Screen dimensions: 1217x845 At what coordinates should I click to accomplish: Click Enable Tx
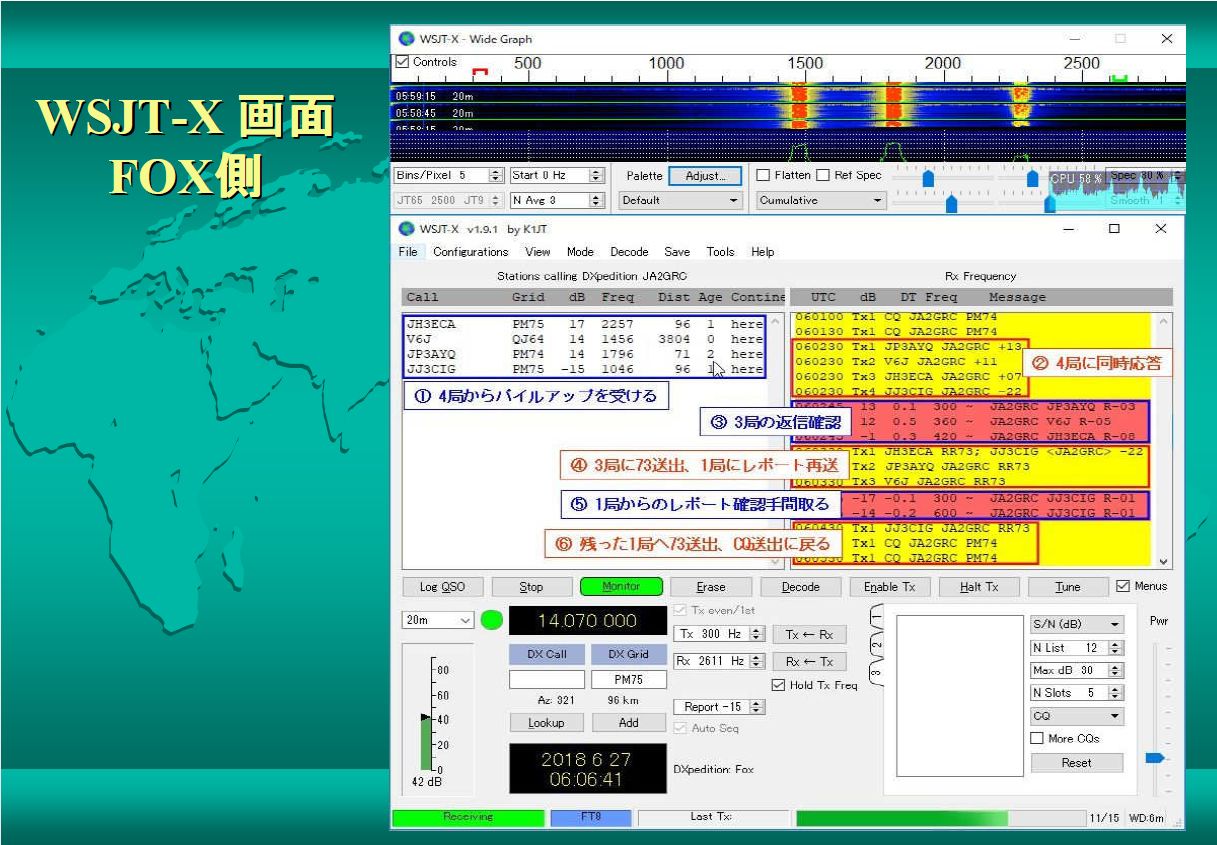pos(890,587)
